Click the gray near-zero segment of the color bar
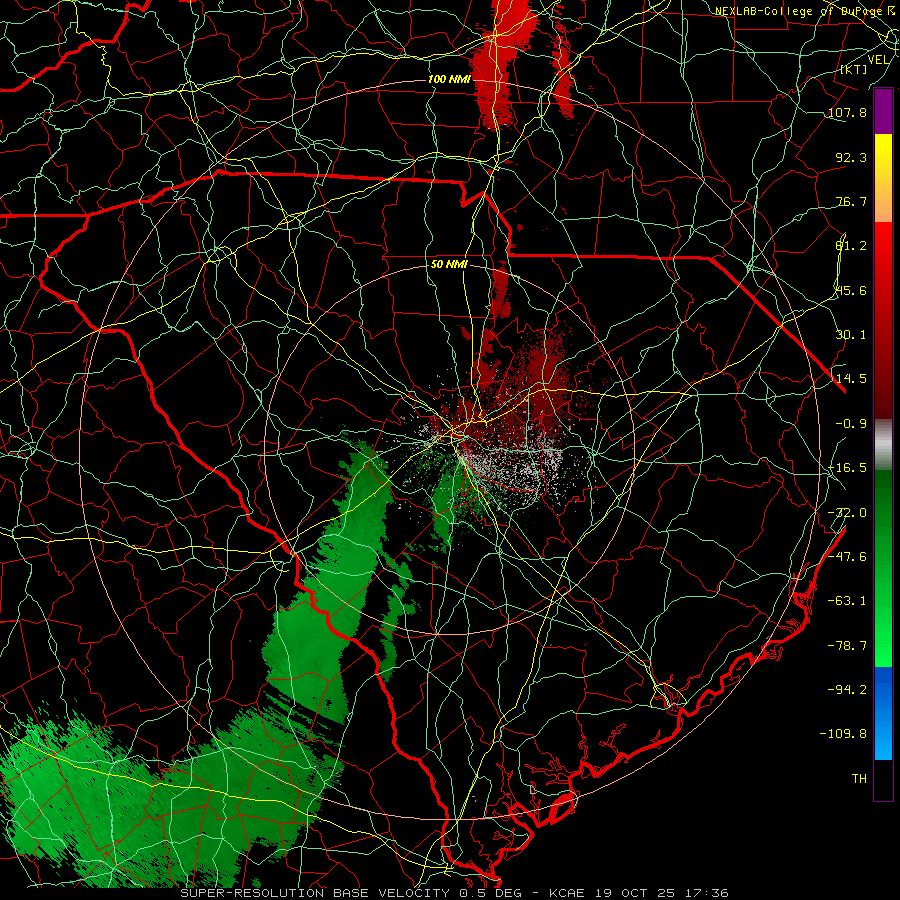The width and height of the screenshot is (900, 900). click(x=883, y=445)
